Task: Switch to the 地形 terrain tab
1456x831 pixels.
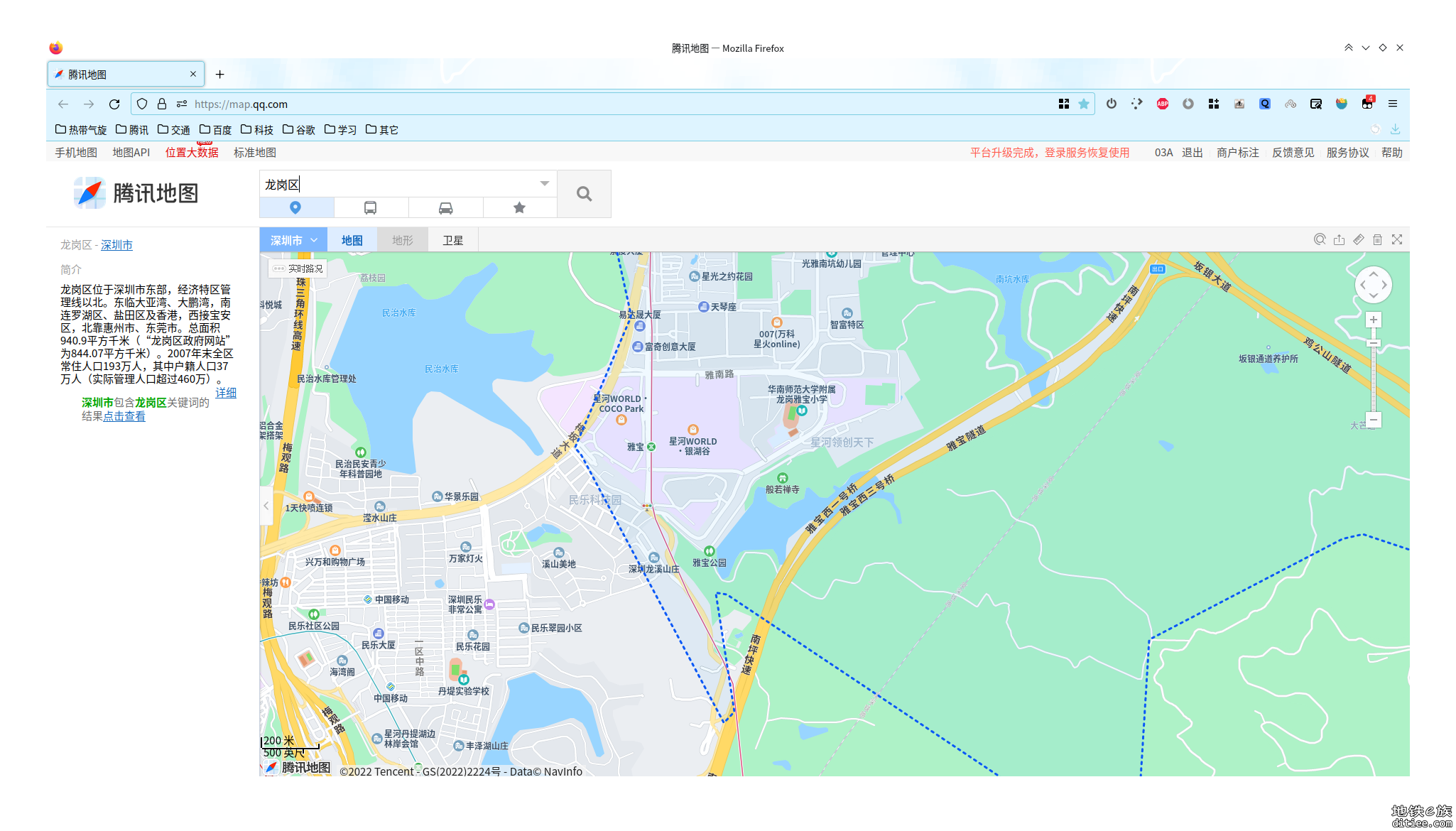Action: (403, 241)
